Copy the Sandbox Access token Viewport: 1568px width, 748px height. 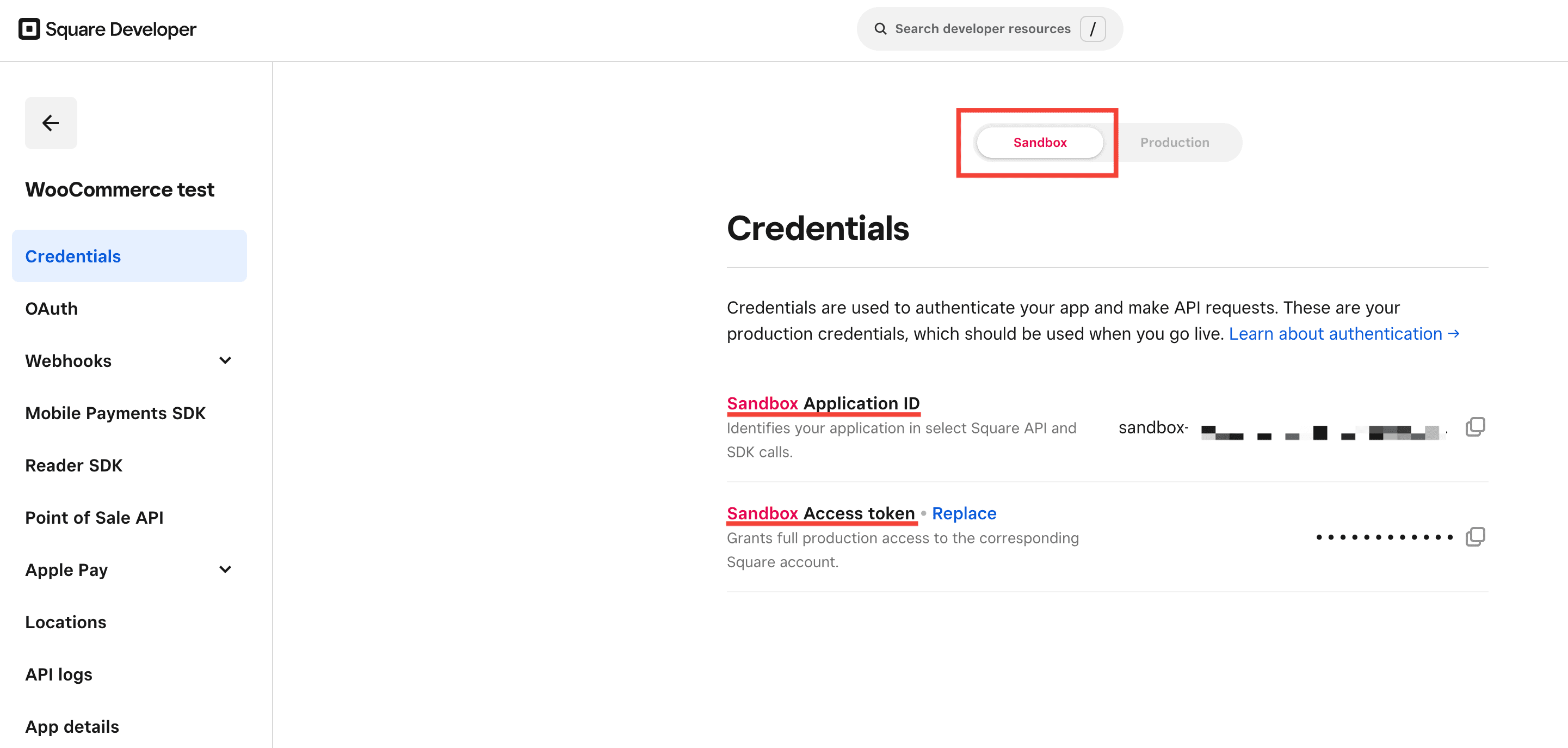pyautogui.click(x=1475, y=537)
